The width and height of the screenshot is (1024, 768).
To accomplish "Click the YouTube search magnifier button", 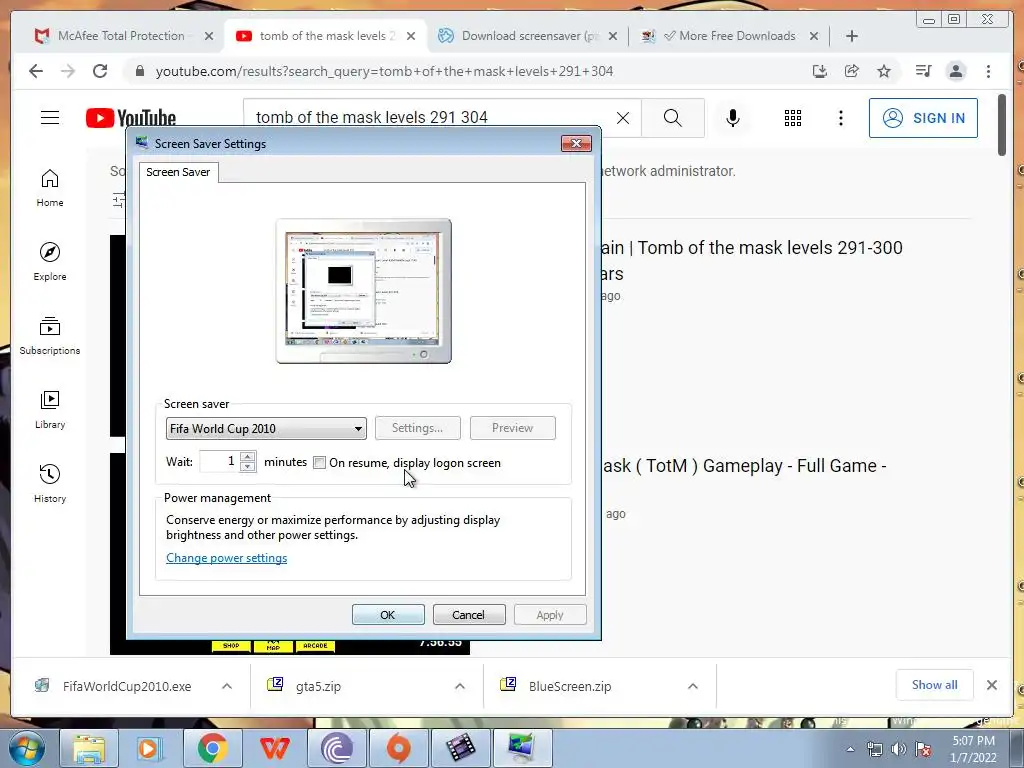I will (x=673, y=118).
